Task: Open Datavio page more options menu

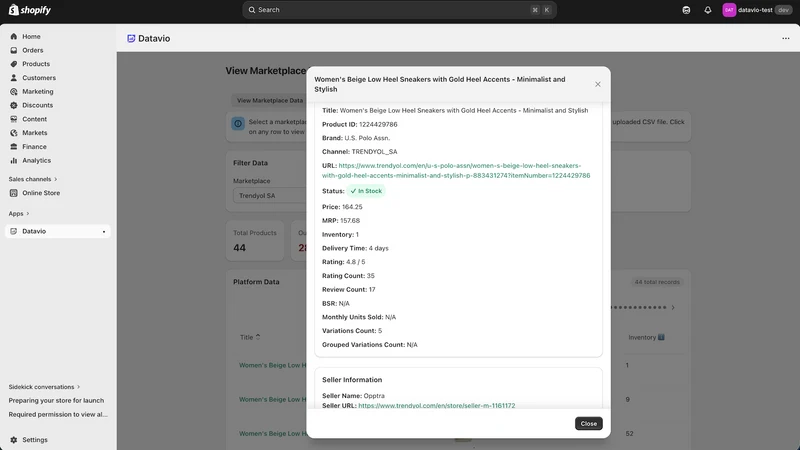Action: coord(786,38)
